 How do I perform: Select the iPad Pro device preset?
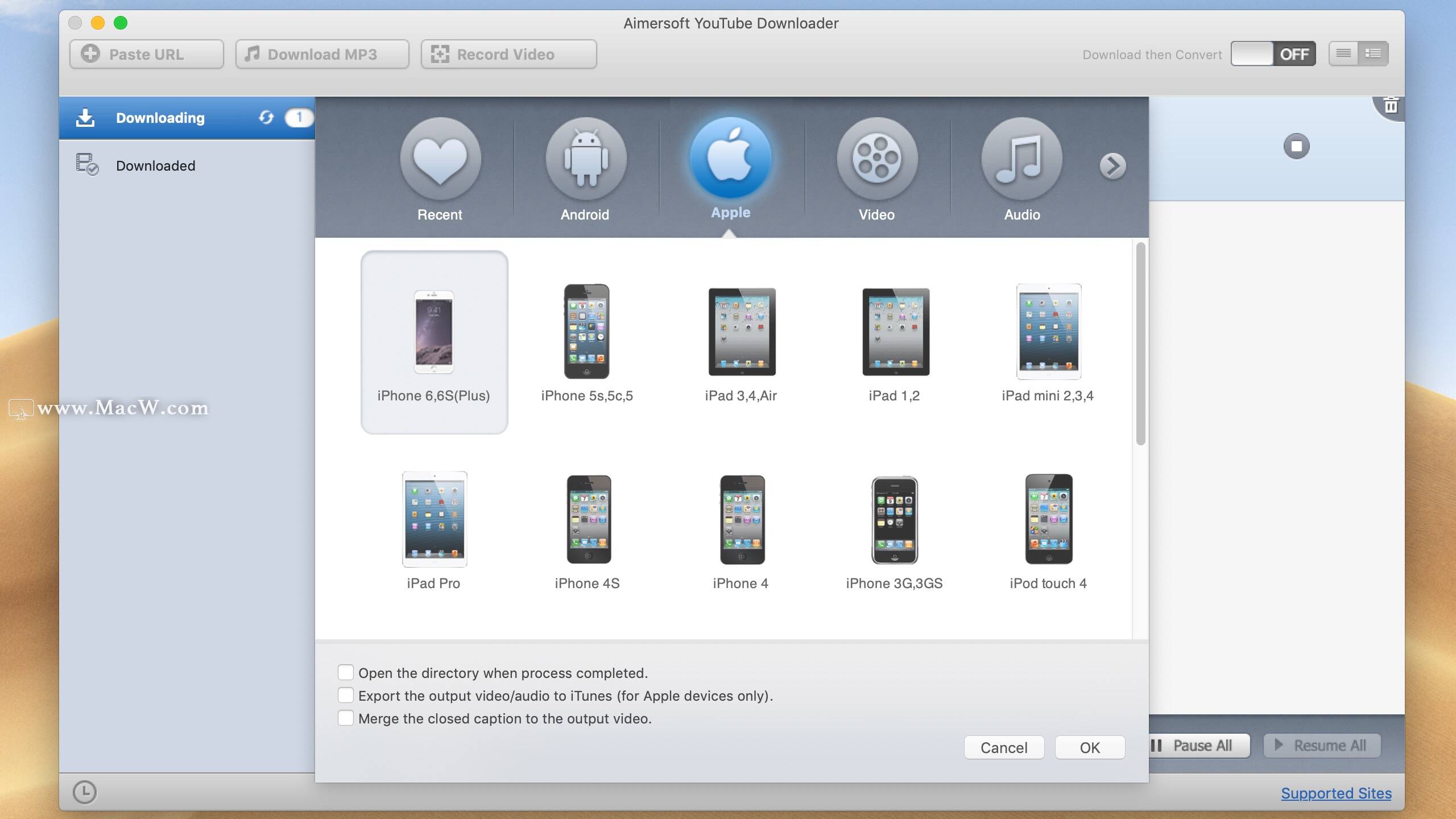(x=434, y=531)
